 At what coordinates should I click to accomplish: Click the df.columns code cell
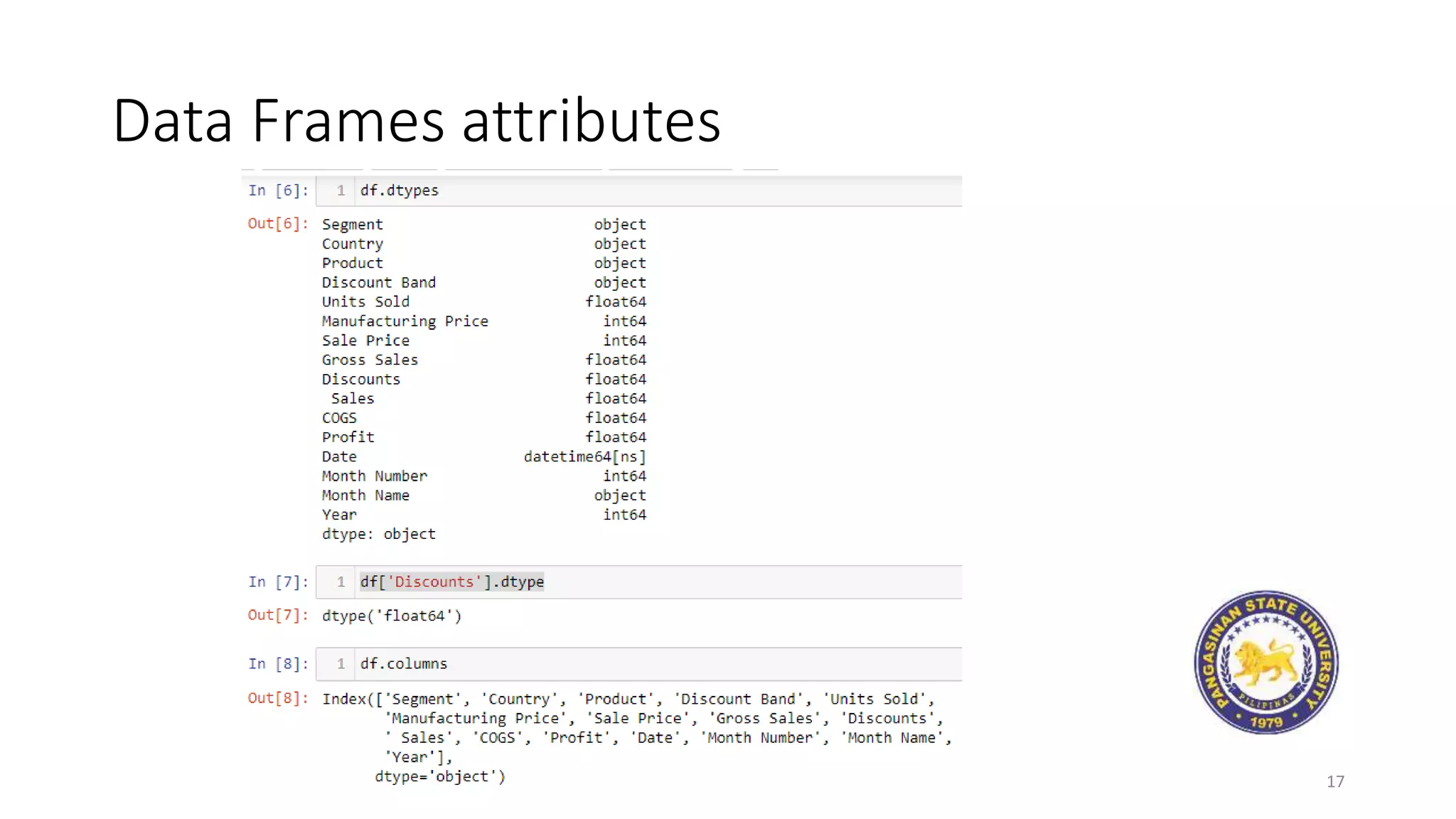638,664
